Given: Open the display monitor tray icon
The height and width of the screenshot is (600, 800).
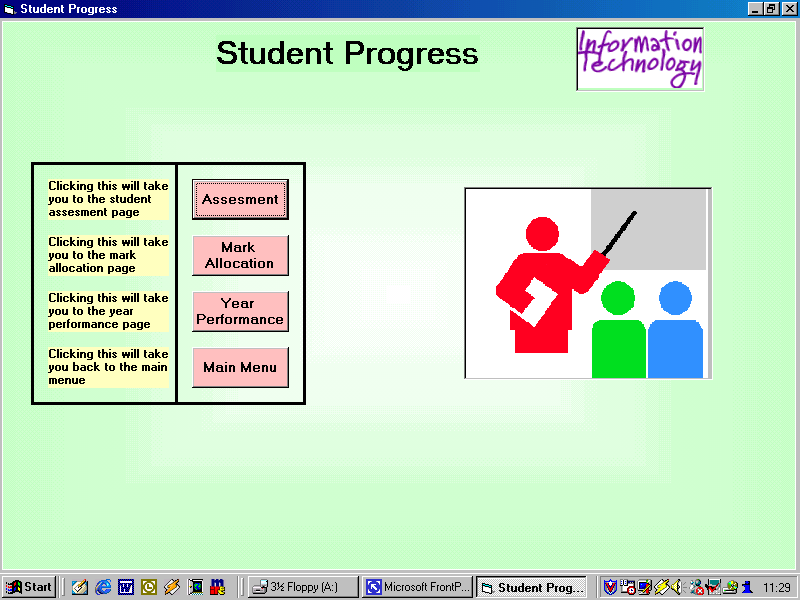Looking at the screenshot, I should (x=645, y=588).
